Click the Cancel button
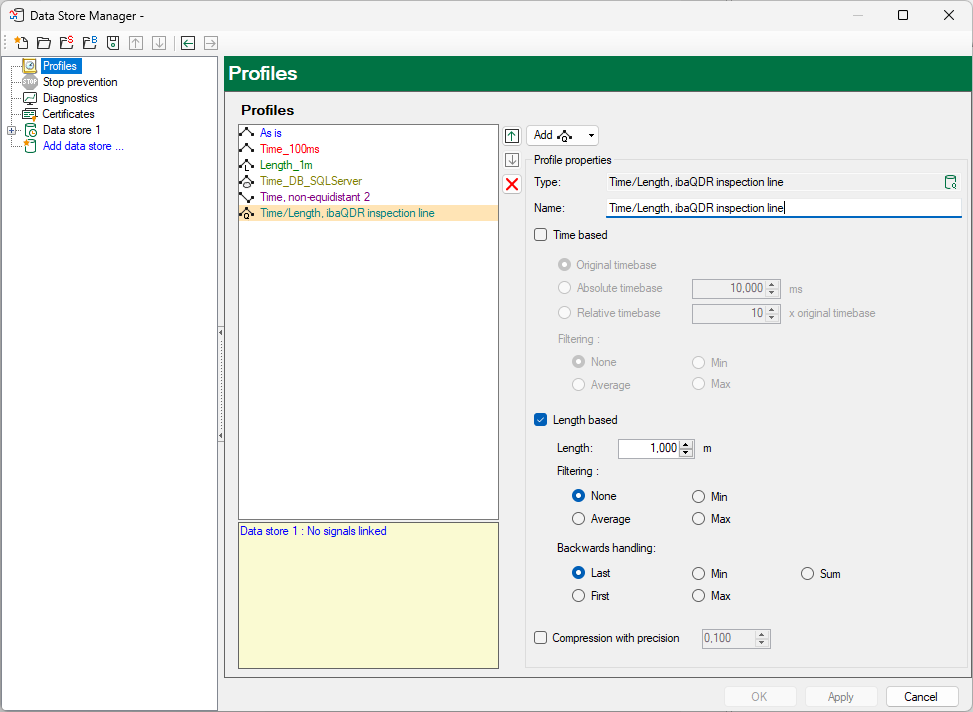The image size is (973, 712). click(x=920, y=696)
